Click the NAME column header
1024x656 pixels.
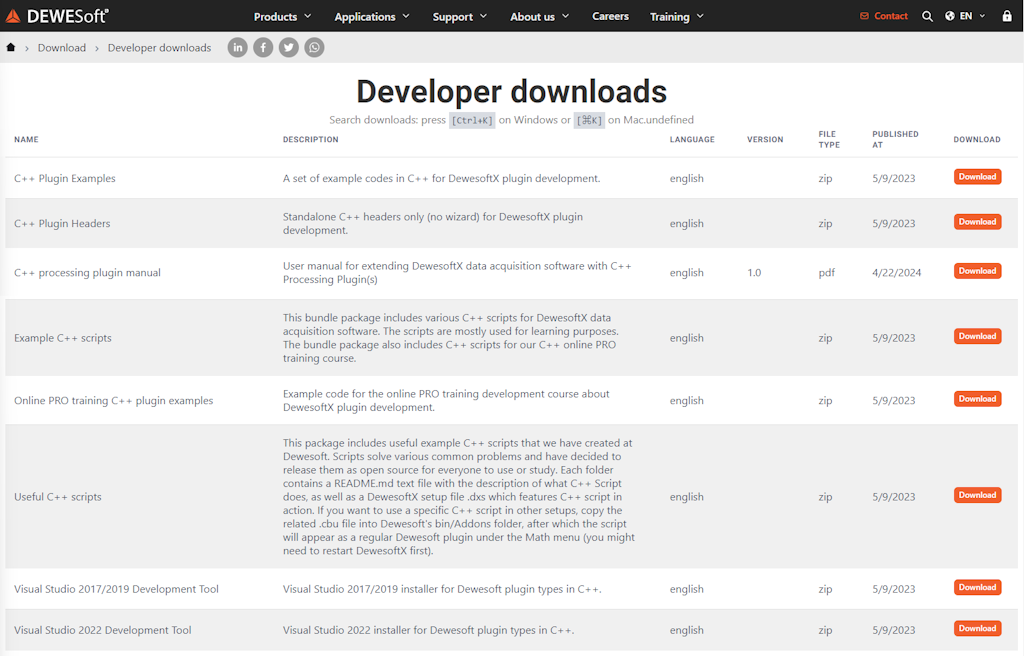26,139
